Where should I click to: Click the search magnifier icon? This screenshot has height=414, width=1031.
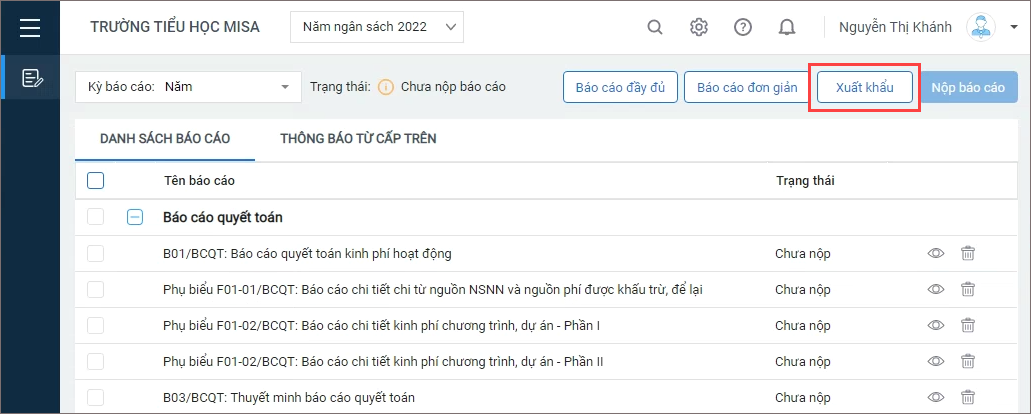pos(655,28)
